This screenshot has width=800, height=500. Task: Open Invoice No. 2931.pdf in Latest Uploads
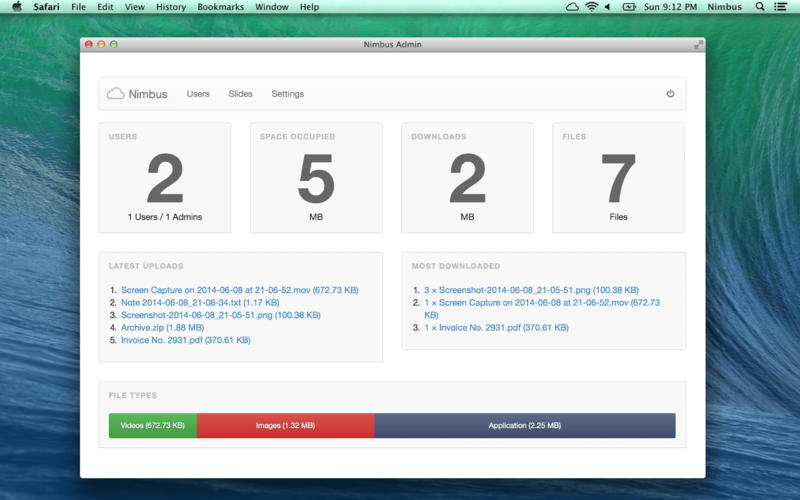click(186, 340)
